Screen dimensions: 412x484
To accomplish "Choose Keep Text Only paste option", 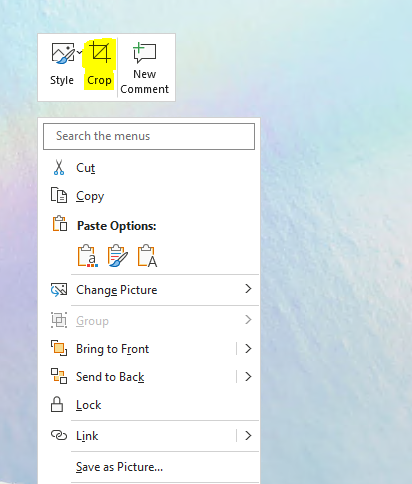I will click(147, 256).
